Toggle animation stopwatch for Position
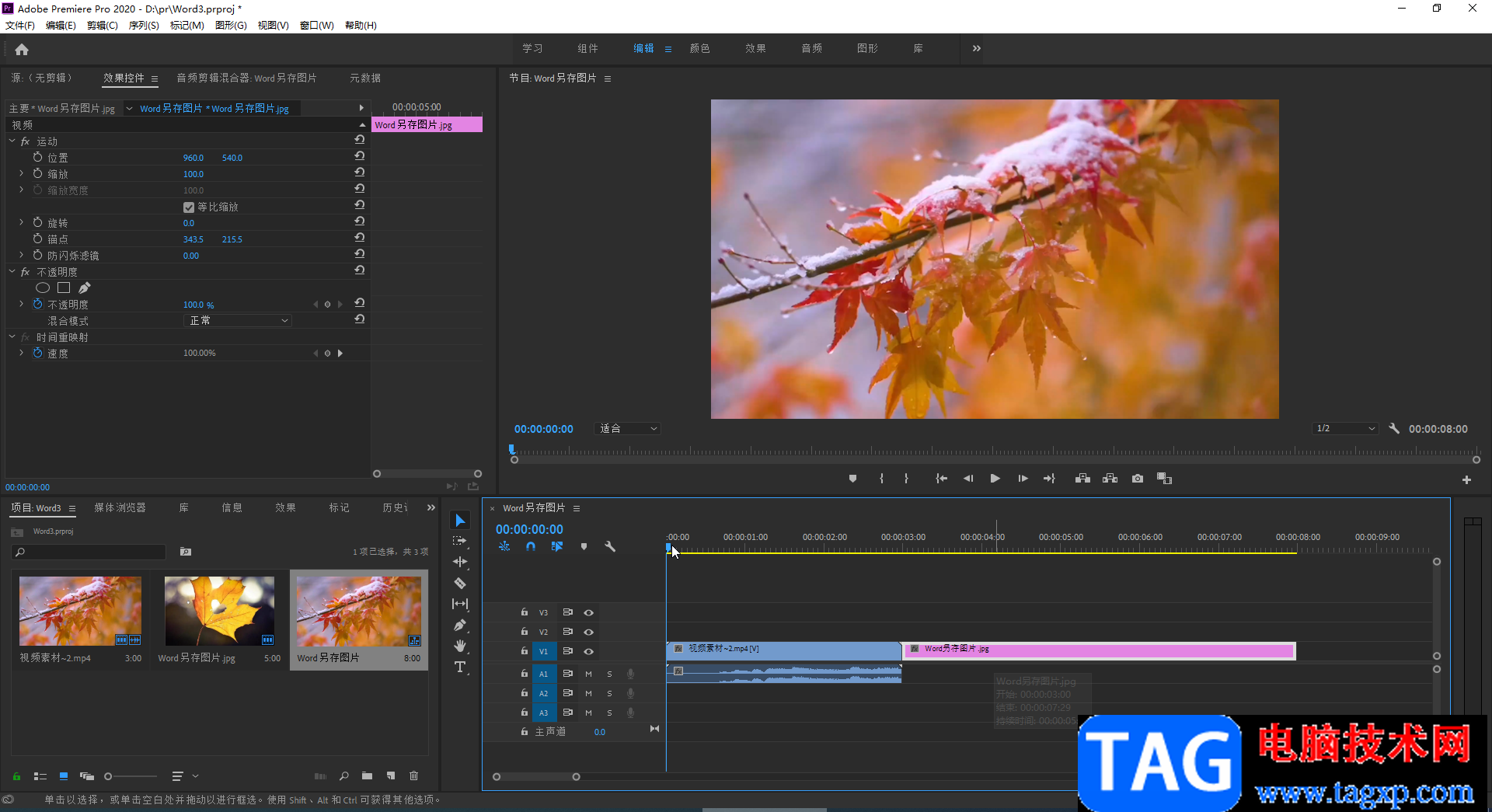Screen dimensions: 1492x812 coord(37,157)
